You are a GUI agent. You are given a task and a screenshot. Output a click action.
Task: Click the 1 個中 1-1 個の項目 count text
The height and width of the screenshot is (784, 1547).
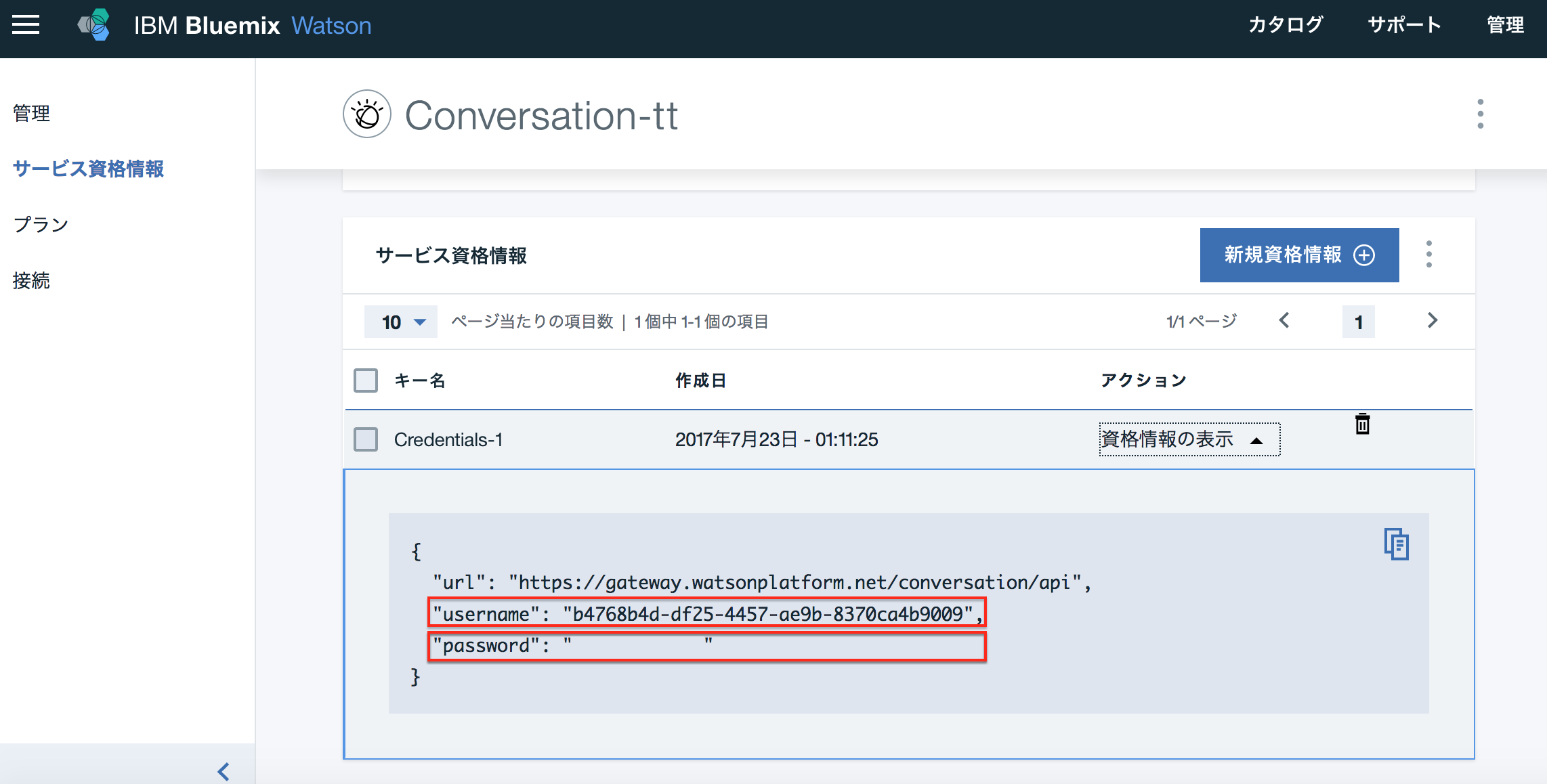(701, 321)
